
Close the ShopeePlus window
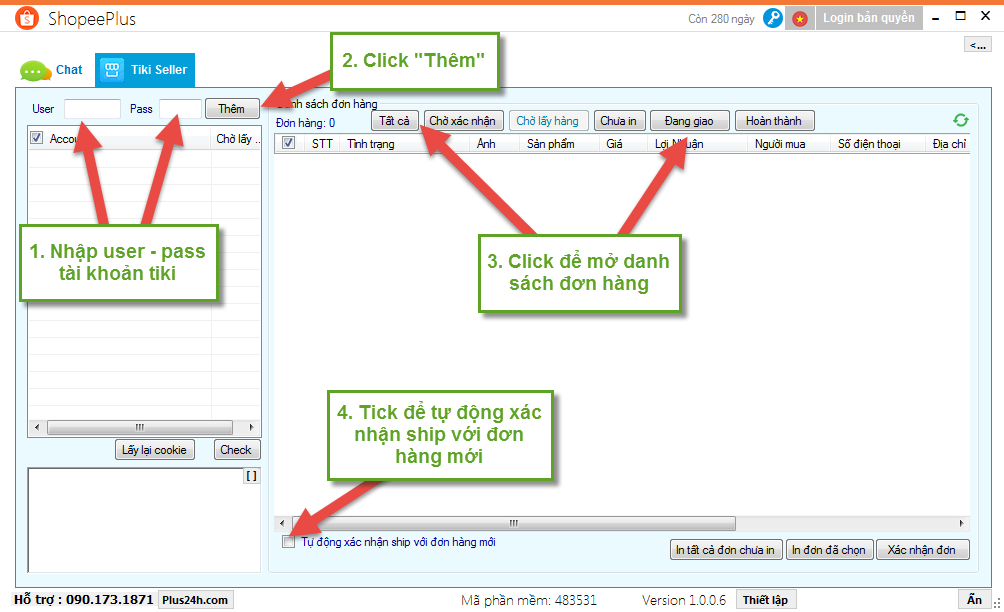coord(986,17)
